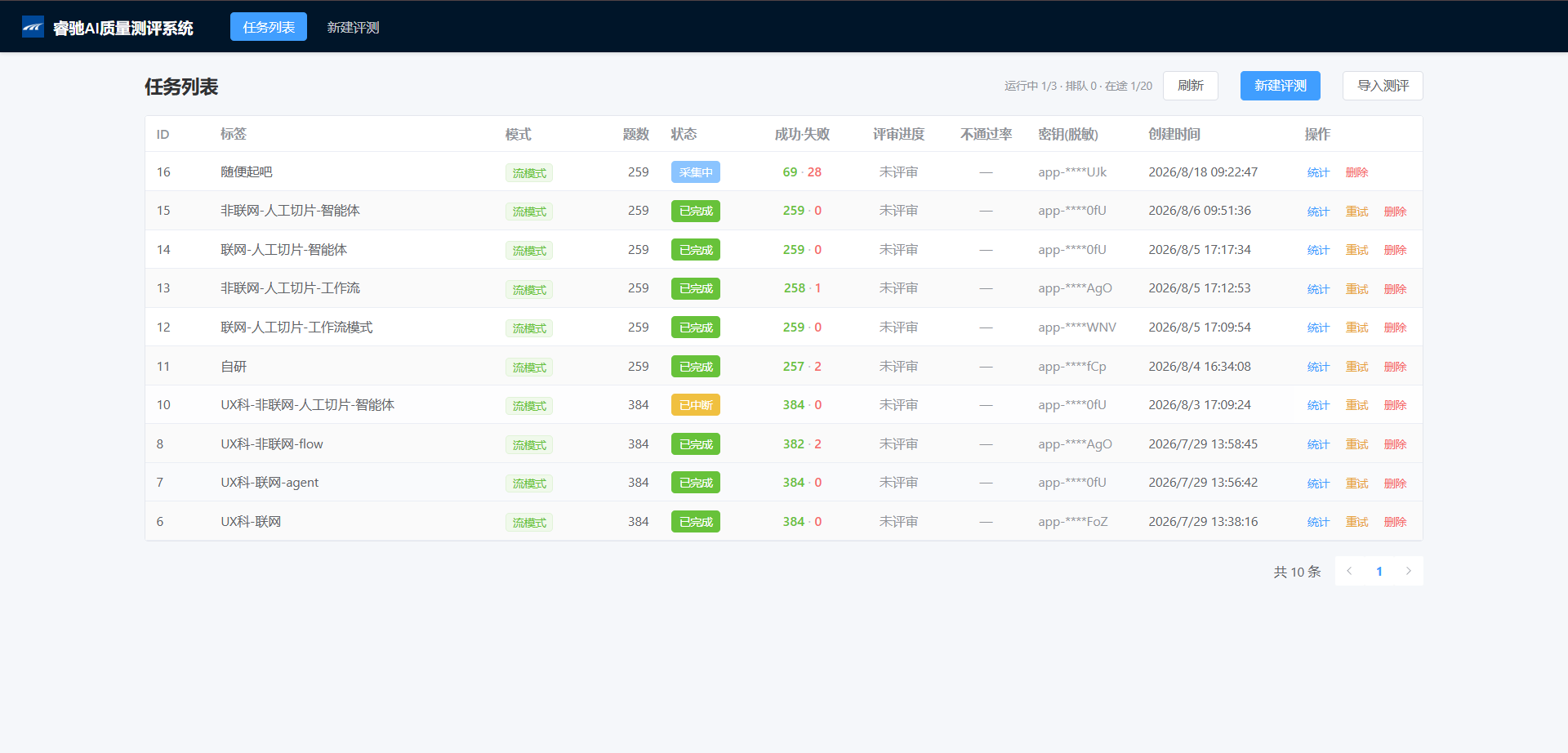Click the key app-****WNV
The width and height of the screenshot is (1568, 753).
pos(1077,327)
